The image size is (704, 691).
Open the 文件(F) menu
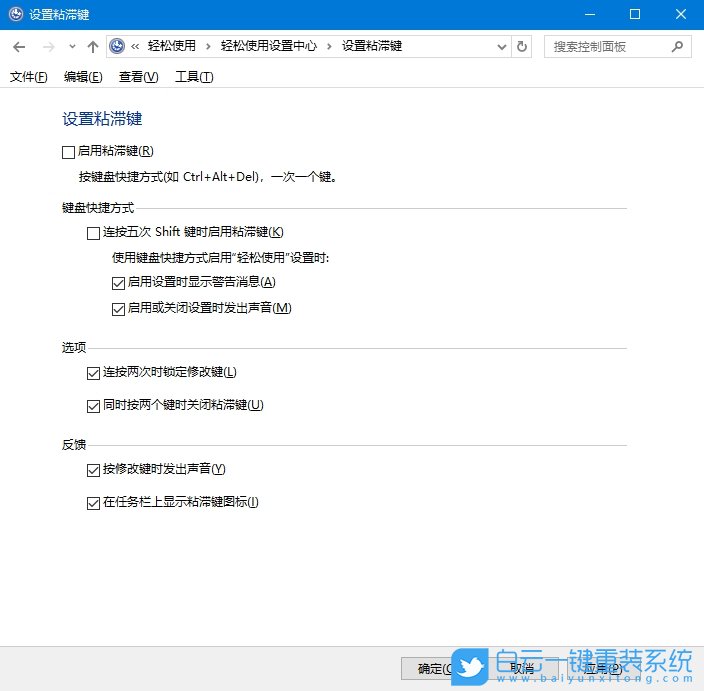[x=29, y=77]
